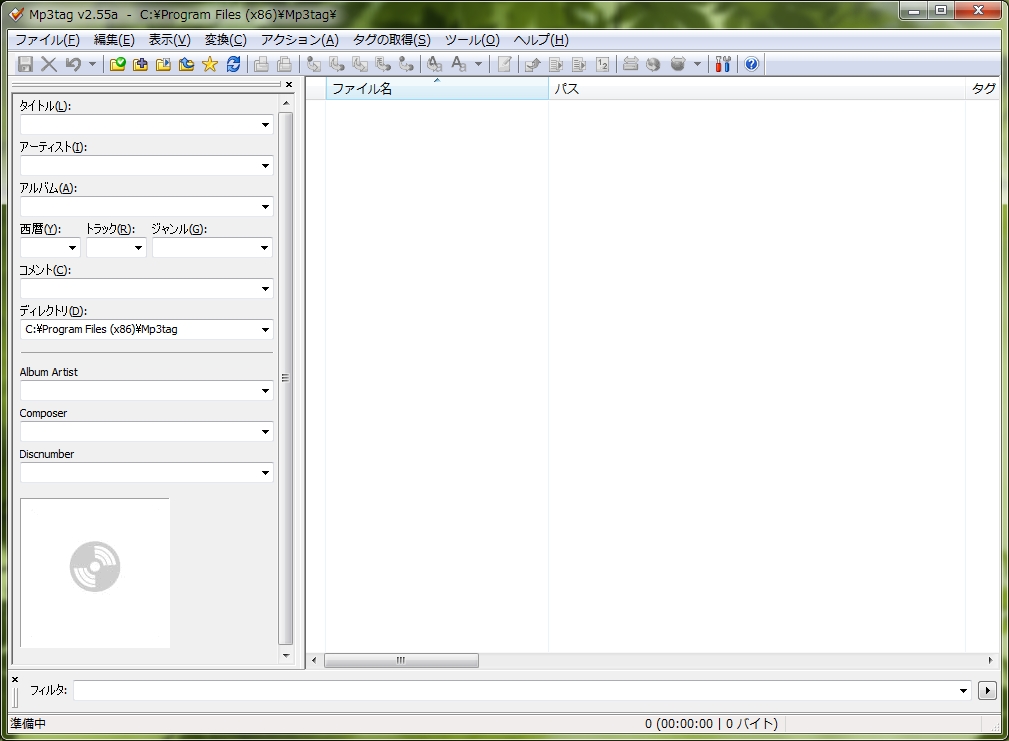
Task: Click the empty album cover art thumbnail
Action: (x=95, y=572)
